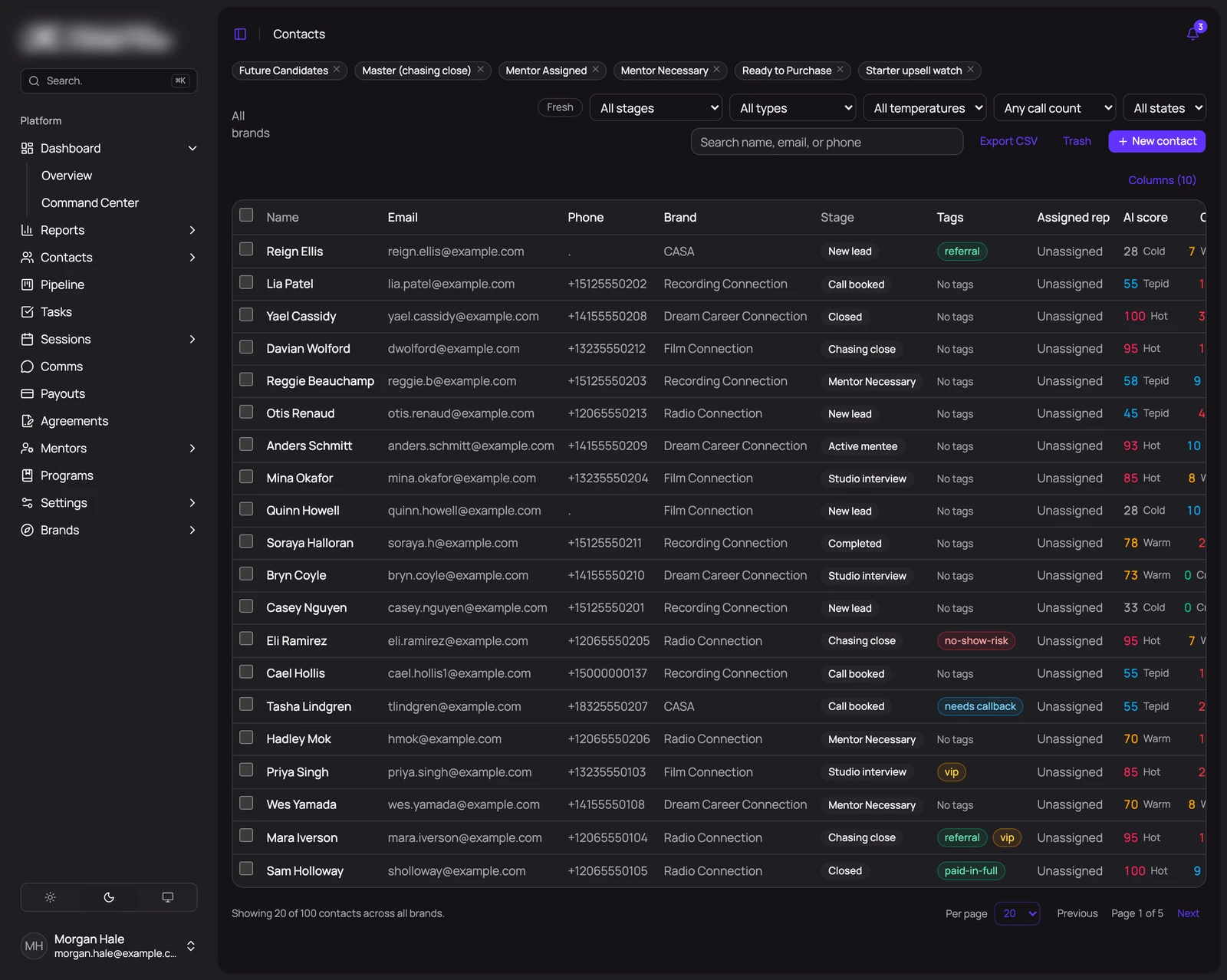Sort by the AI score column header
Image resolution: width=1227 pixels, height=980 pixels.
pos(1145,218)
